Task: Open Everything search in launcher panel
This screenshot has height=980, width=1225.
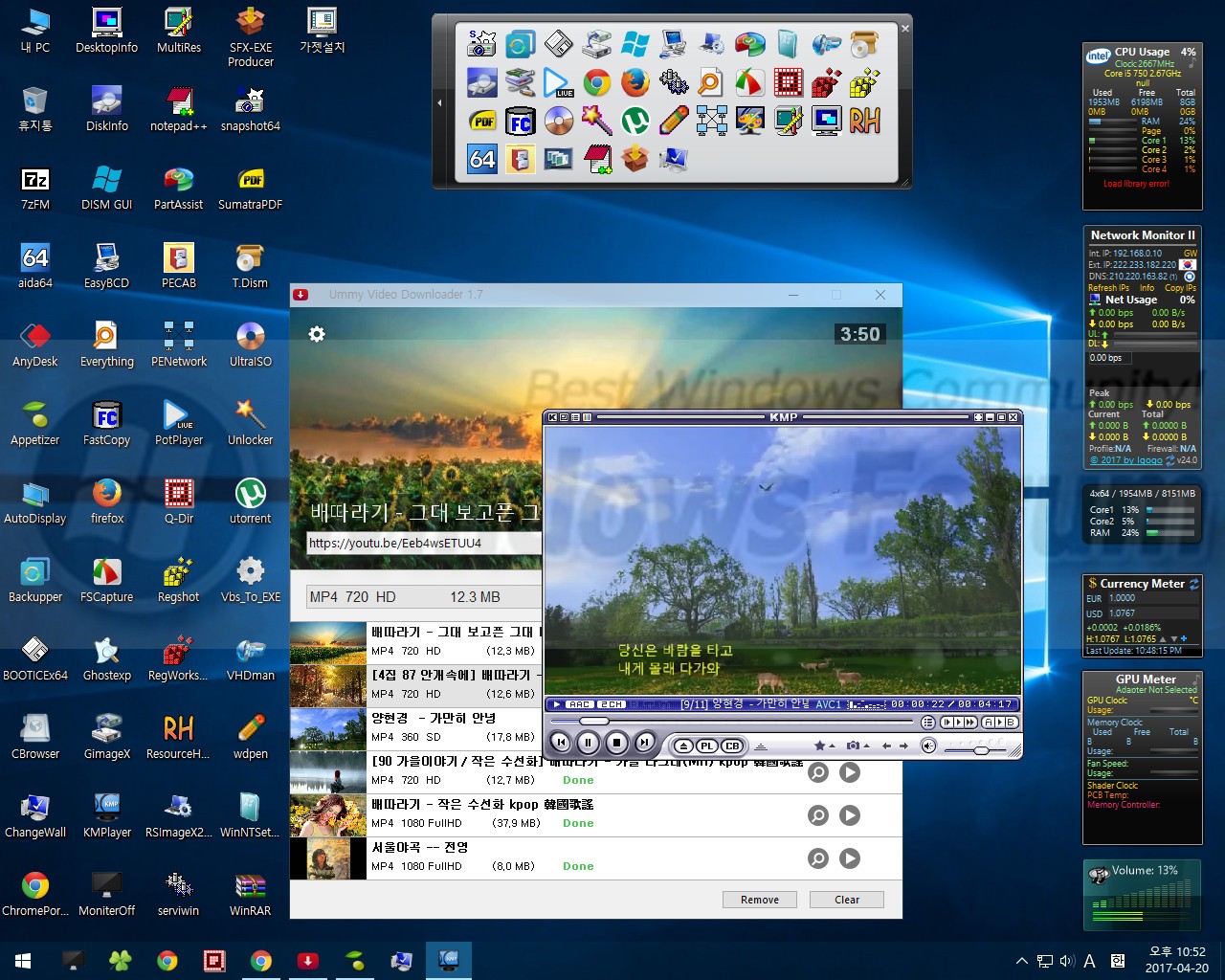Action: pyautogui.click(x=711, y=82)
